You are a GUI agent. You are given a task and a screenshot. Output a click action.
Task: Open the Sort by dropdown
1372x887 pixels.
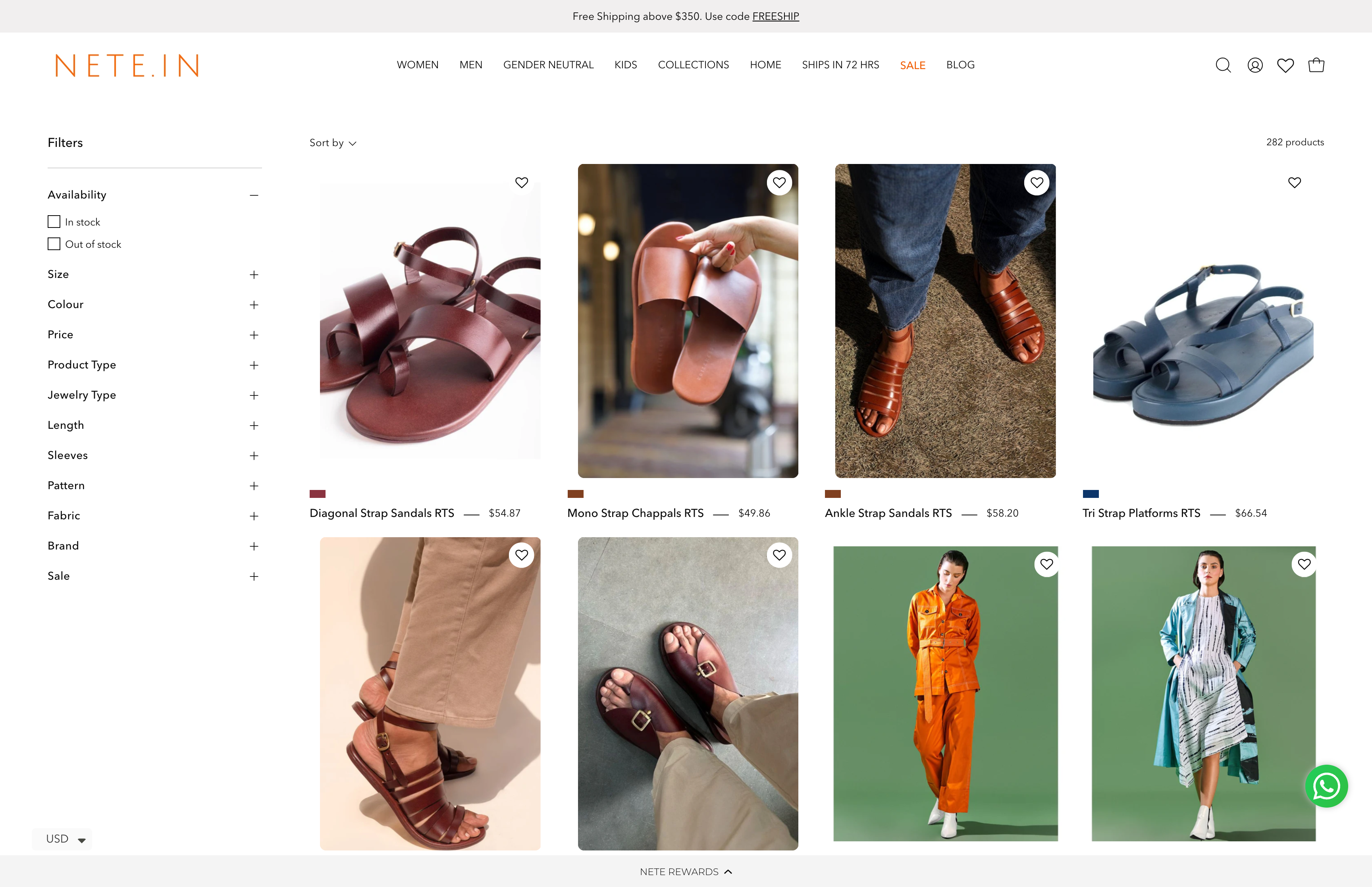point(333,142)
